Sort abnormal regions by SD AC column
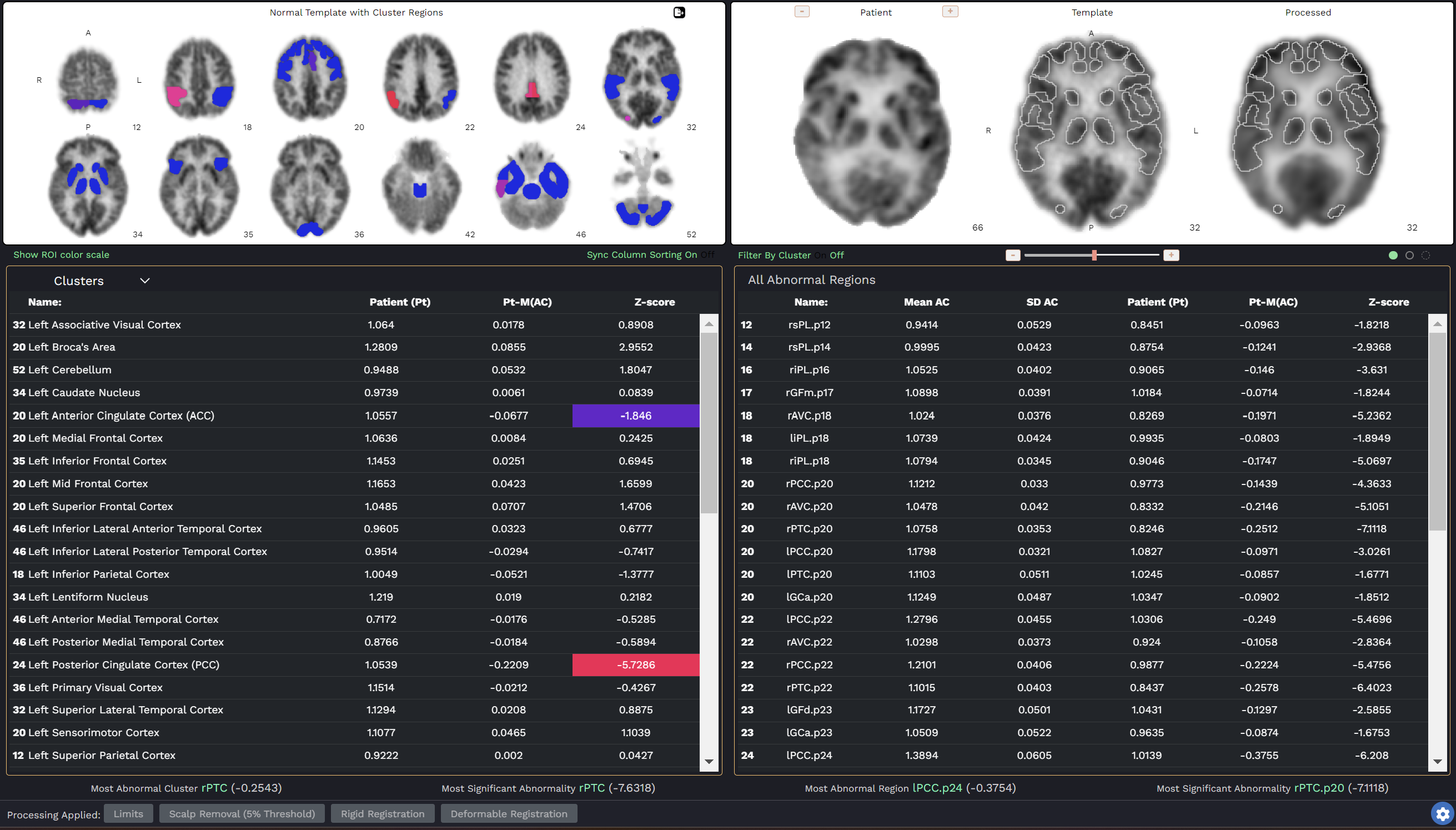 point(1042,302)
